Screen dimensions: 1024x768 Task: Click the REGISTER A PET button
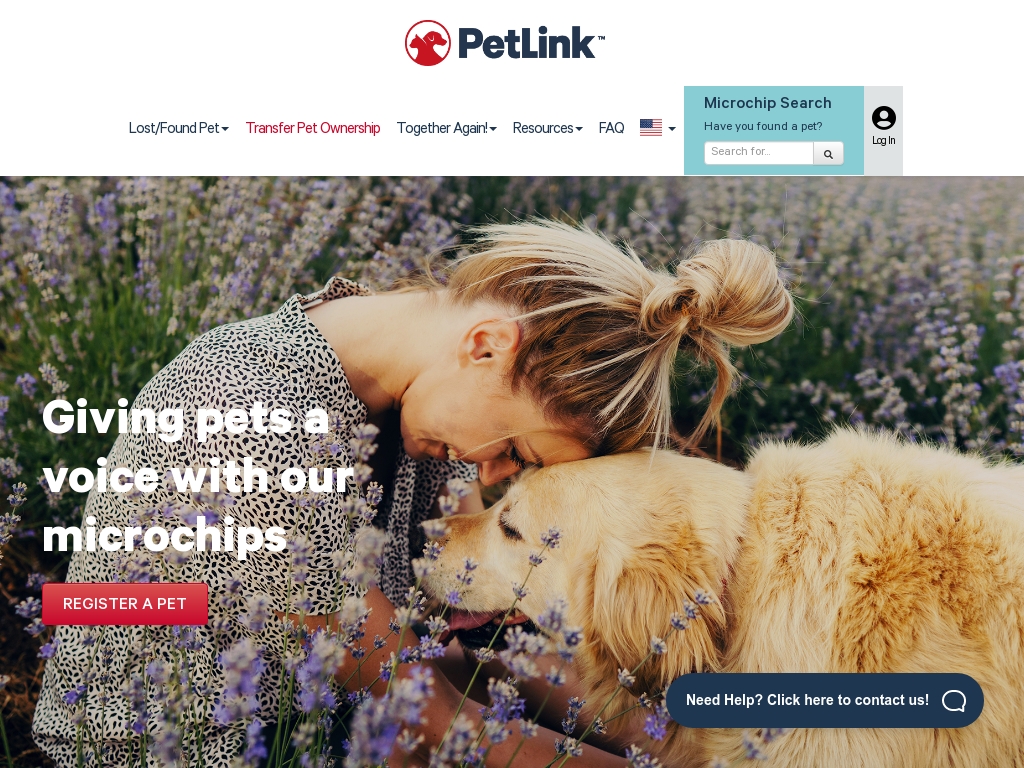click(125, 604)
